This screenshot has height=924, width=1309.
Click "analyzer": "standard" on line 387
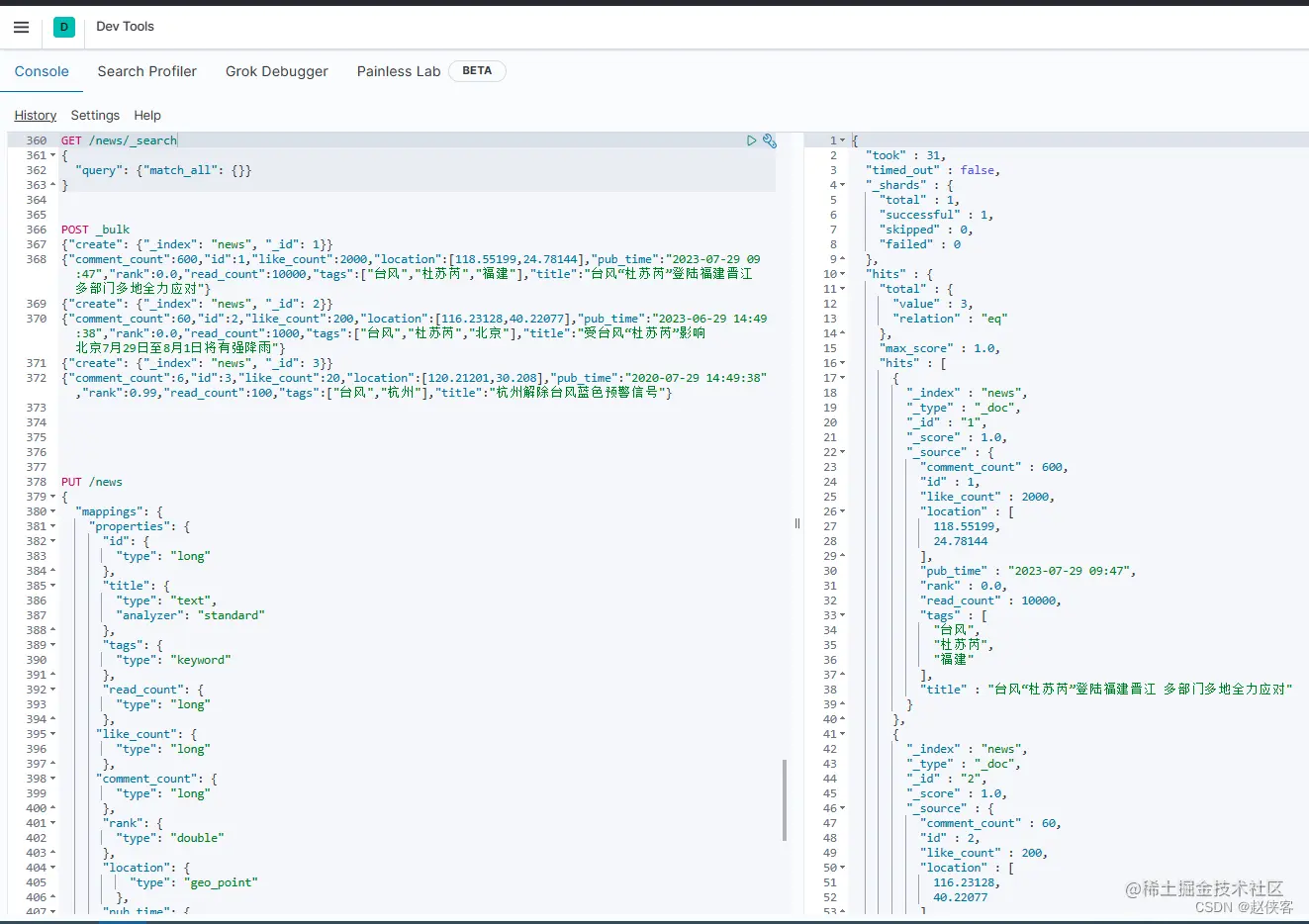coord(190,615)
